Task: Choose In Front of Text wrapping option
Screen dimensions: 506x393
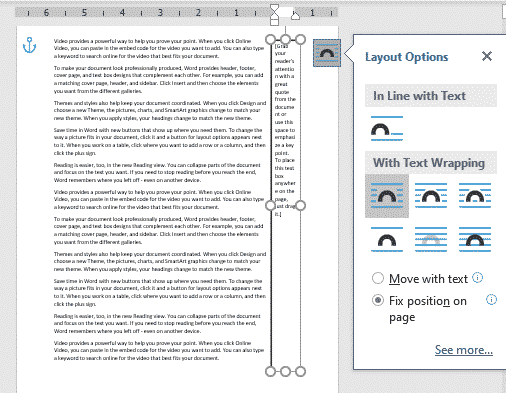Action: coord(475,239)
